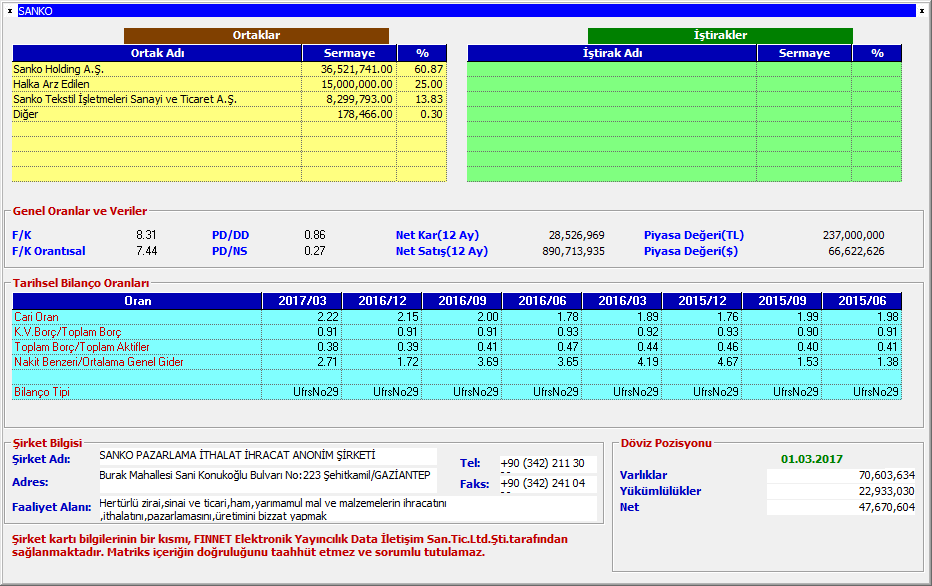
Task: Click the 2016/03 period column header
Action: (x=622, y=301)
